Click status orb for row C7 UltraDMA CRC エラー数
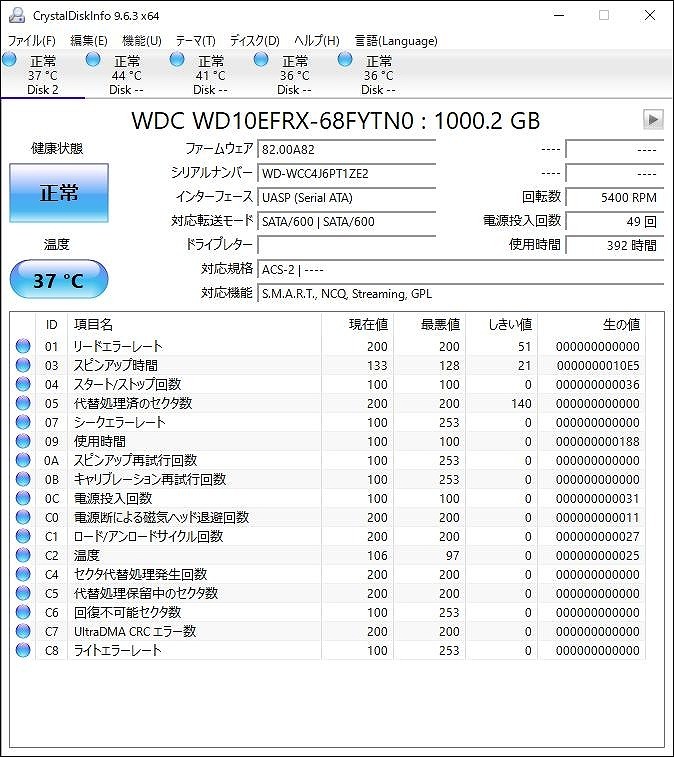674x757 pixels. [23, 631]
